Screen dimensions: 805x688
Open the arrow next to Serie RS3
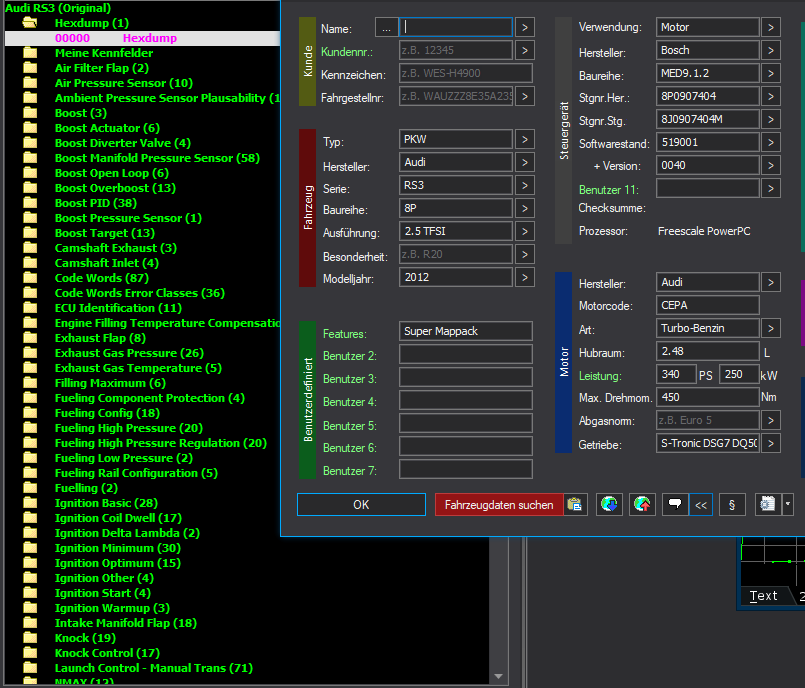[525, 185]
